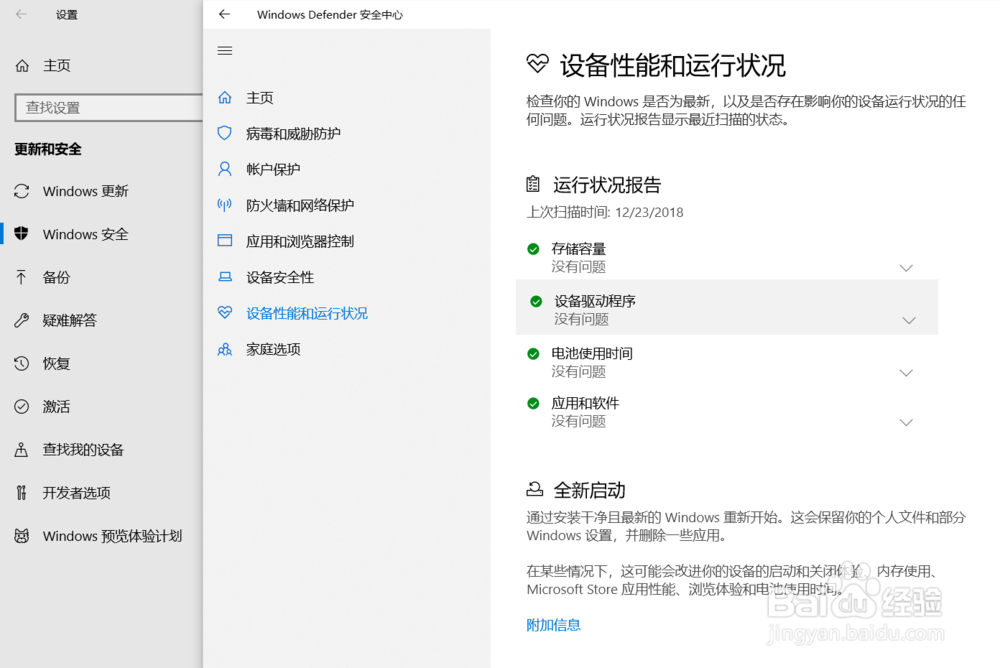Viewport: 1000px width, 668px height.
Task: Click the Settings home icon
Action: pyautogui.click(x=22, y=66)
